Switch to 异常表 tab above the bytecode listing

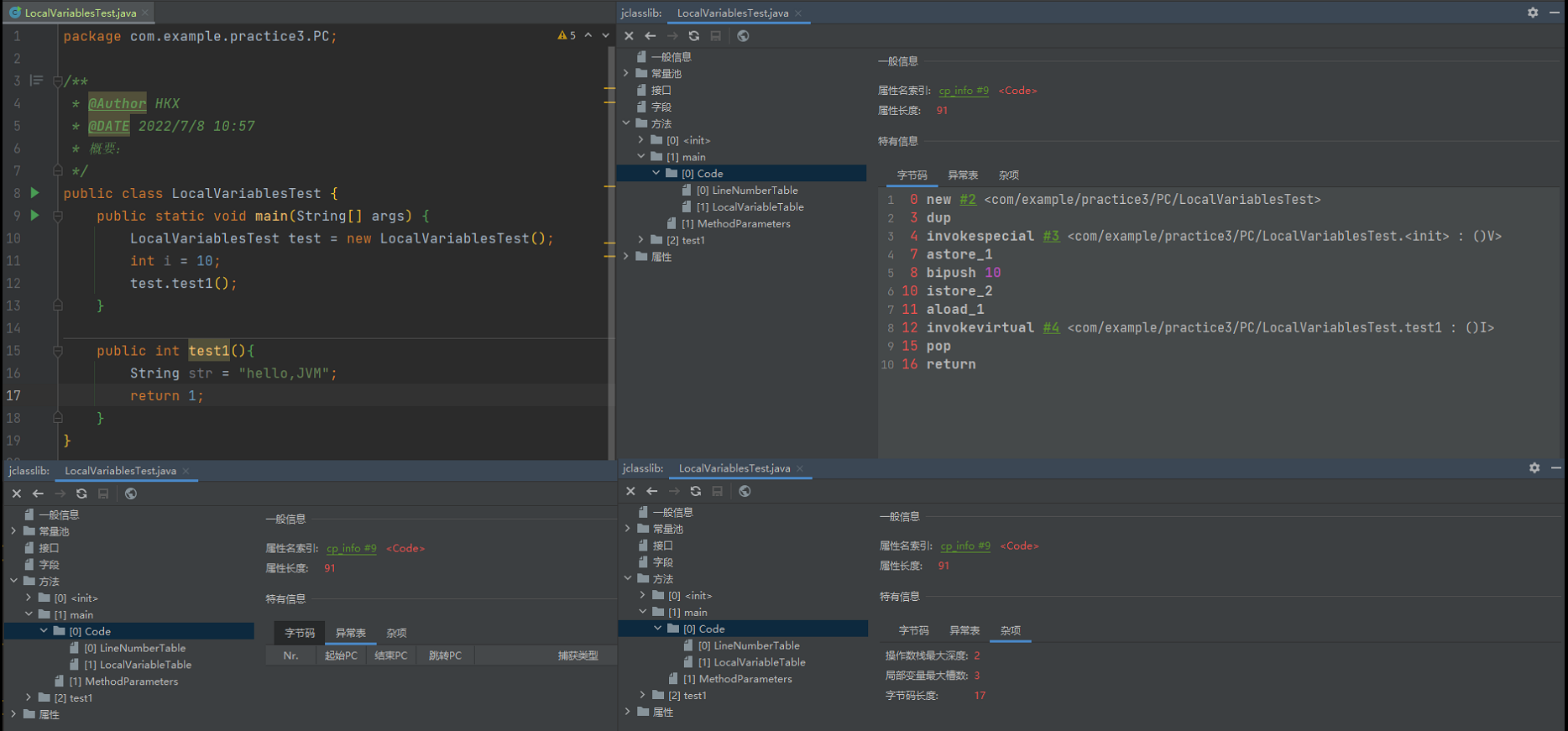(962, 175)
